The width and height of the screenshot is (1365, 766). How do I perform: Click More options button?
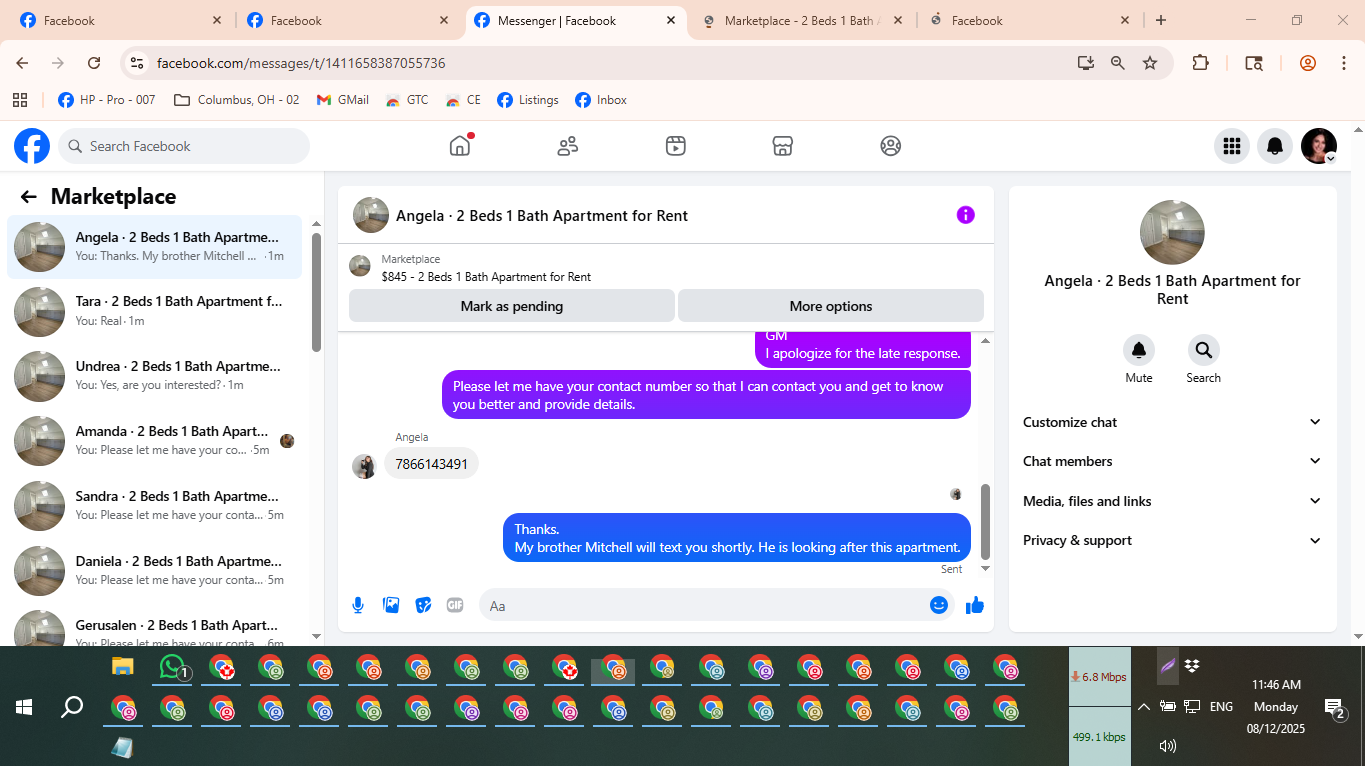point(831,306)
